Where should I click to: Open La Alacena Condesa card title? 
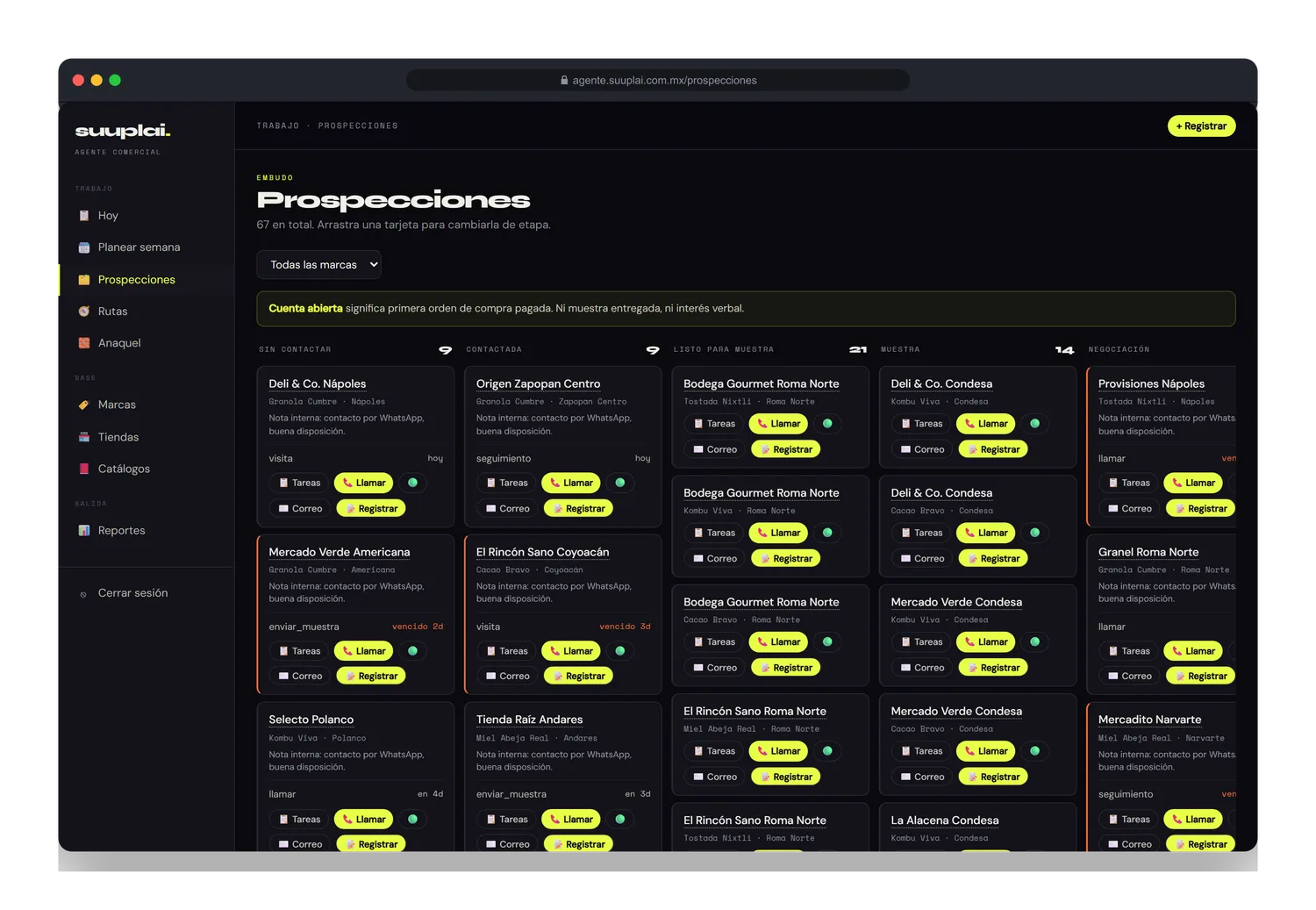click(945, 820)
